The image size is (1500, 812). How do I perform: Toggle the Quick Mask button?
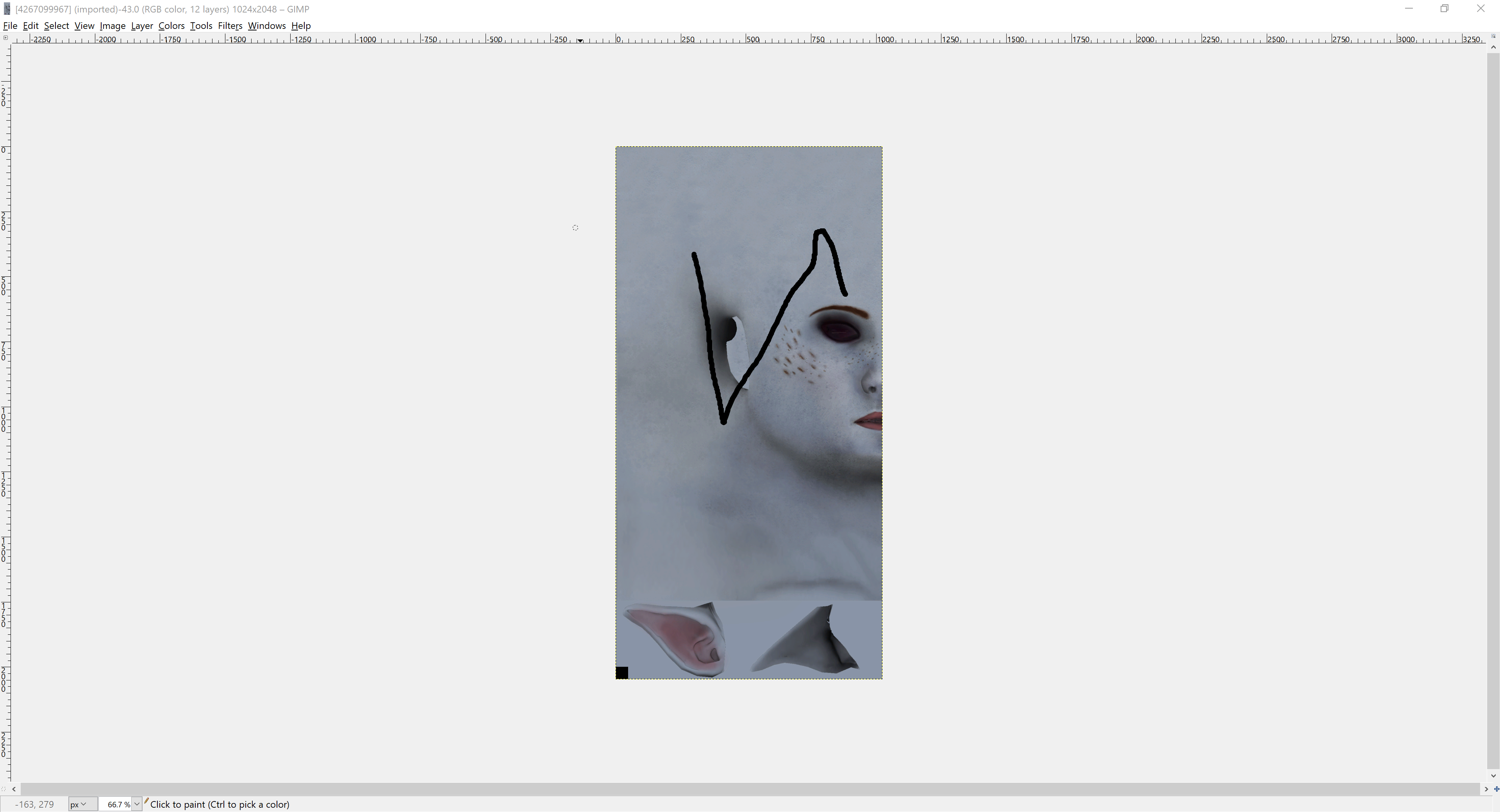(x=4, y=789)
